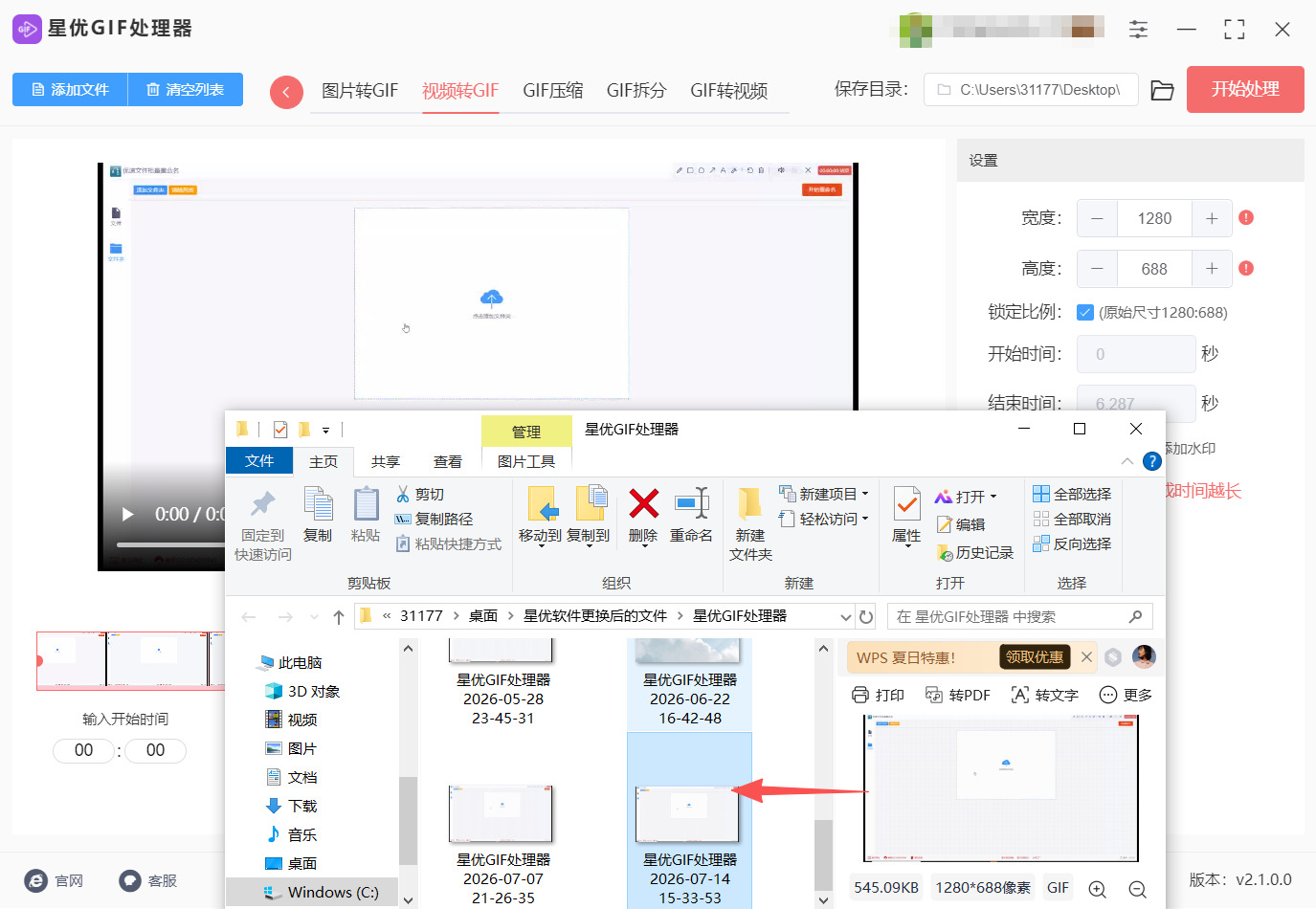Image resolution: width=1316 pixels, height=909 pixels.
Task: Select the 主页 ribbon tab
Action: coord(323,461)
